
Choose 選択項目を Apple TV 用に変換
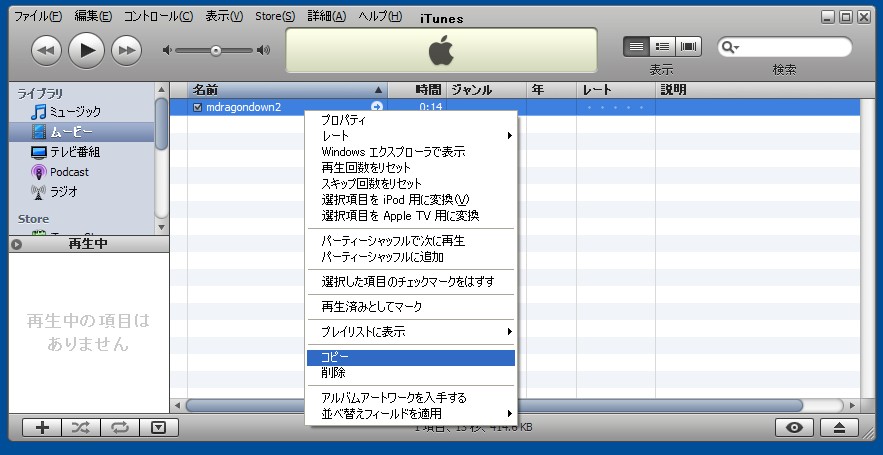(411, 216)
